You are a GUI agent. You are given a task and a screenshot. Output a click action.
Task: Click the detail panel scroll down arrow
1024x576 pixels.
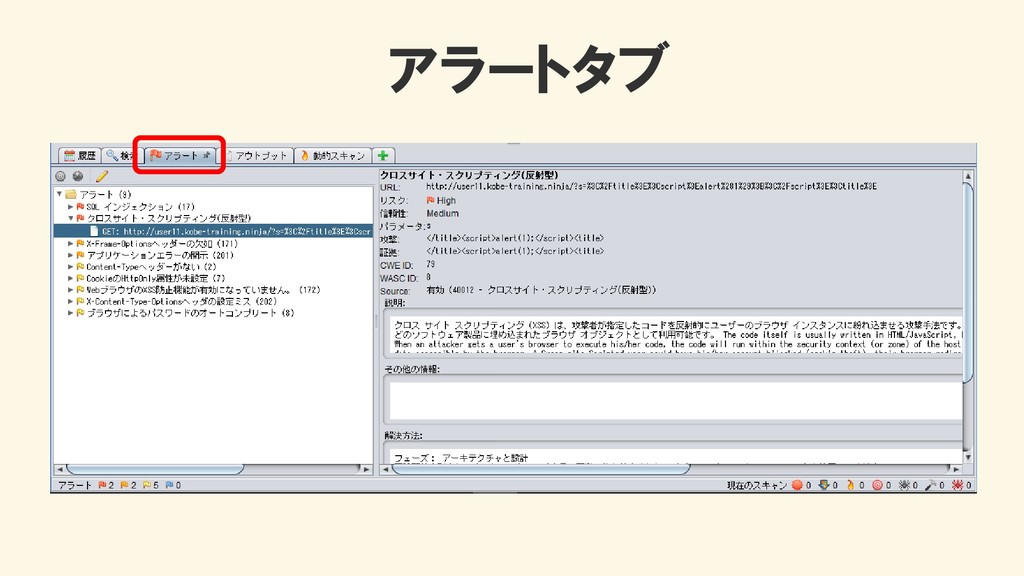[968, 458]
